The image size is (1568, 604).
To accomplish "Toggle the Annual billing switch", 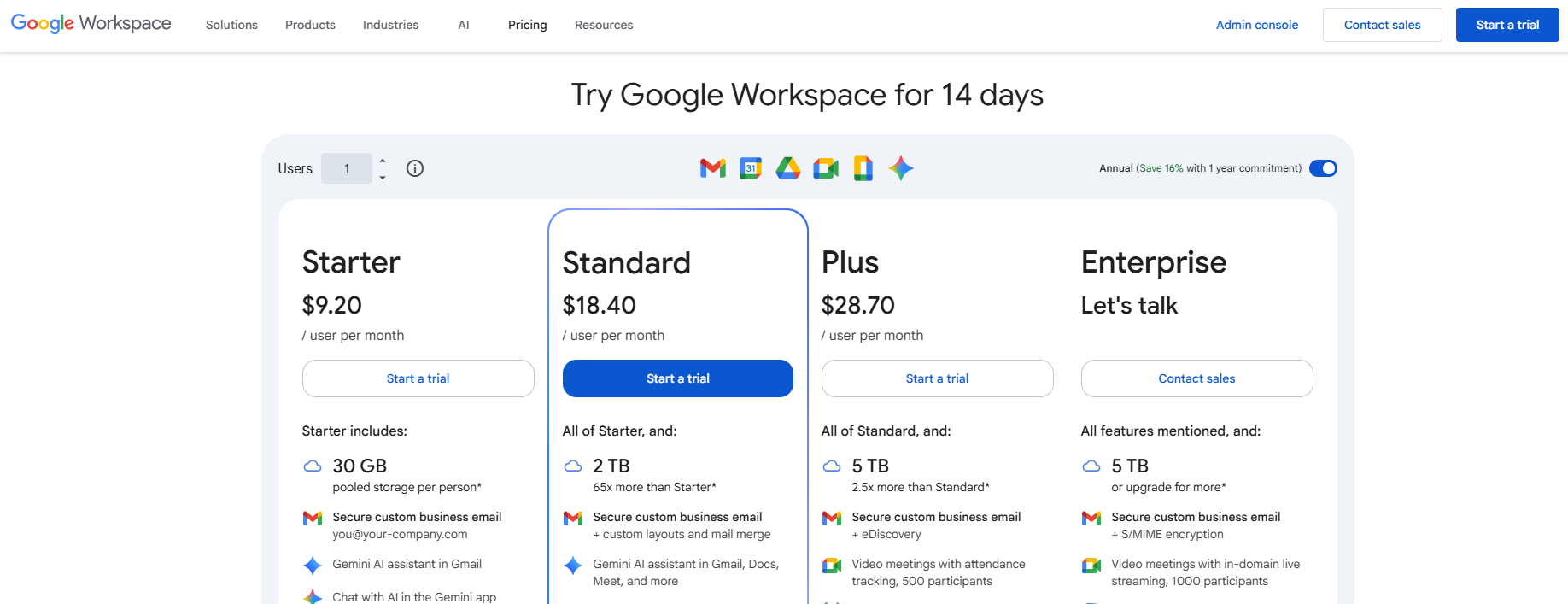I will [x=1323, y=168].
